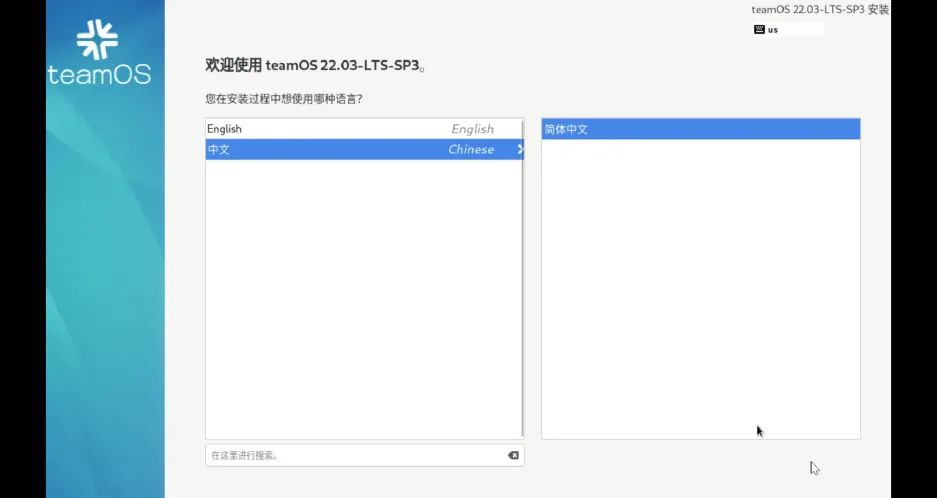Choose 简体中文 in the locale list
Image resolution: width=937 pixels, height=498 pixels.
click(x=700, y=129)
